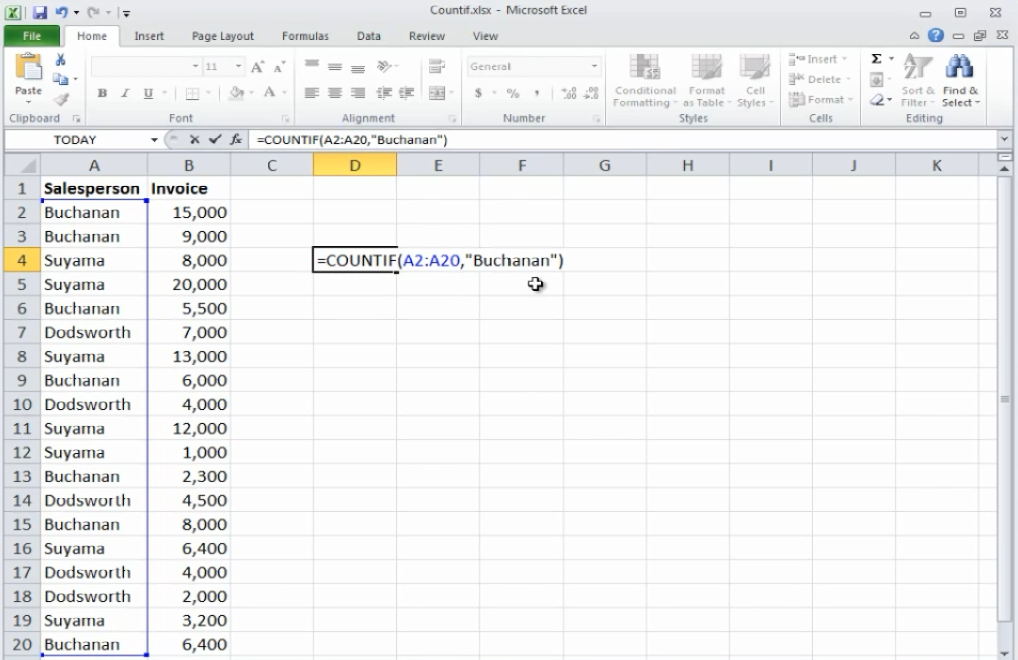The width and height of the screenshot is (1018, 660).
Task: Cancel the formula entry with the X
Action: 196,140
